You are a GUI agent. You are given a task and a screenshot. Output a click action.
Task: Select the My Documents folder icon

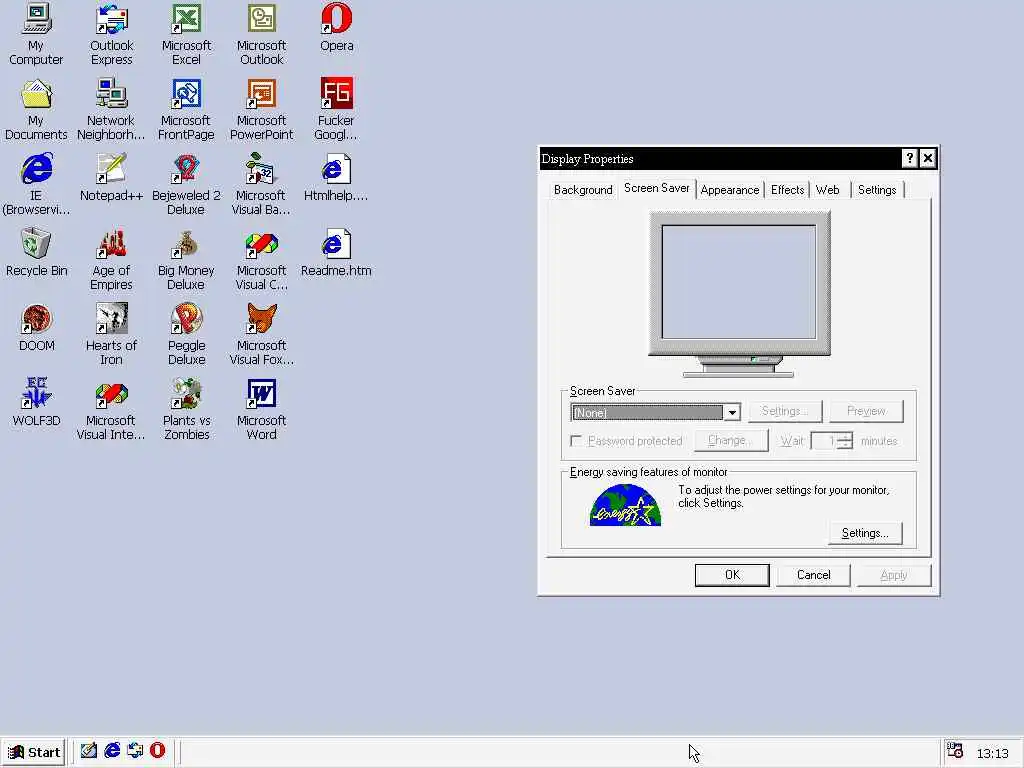[x=36, y=109]
